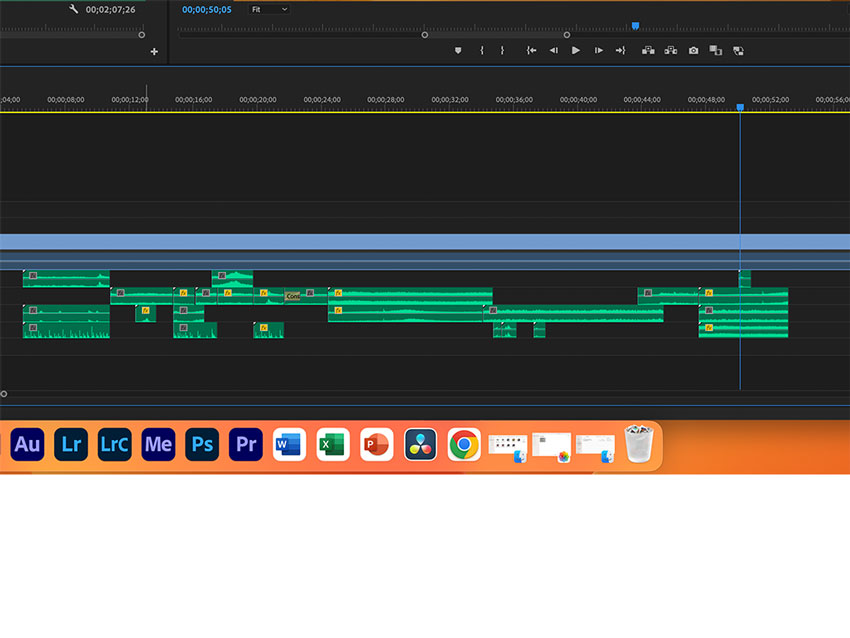
Task: Export a frame with the camera icon
Action: [x=693, y=50]
